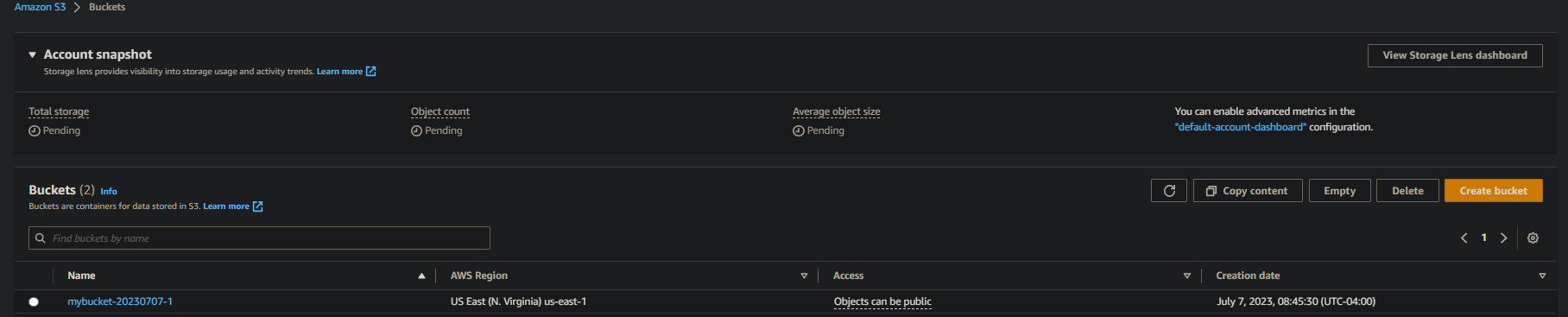The image size is (1568, 317).
Task: Open the table preferences gear icon
Action: click(x=1533, y=238)
